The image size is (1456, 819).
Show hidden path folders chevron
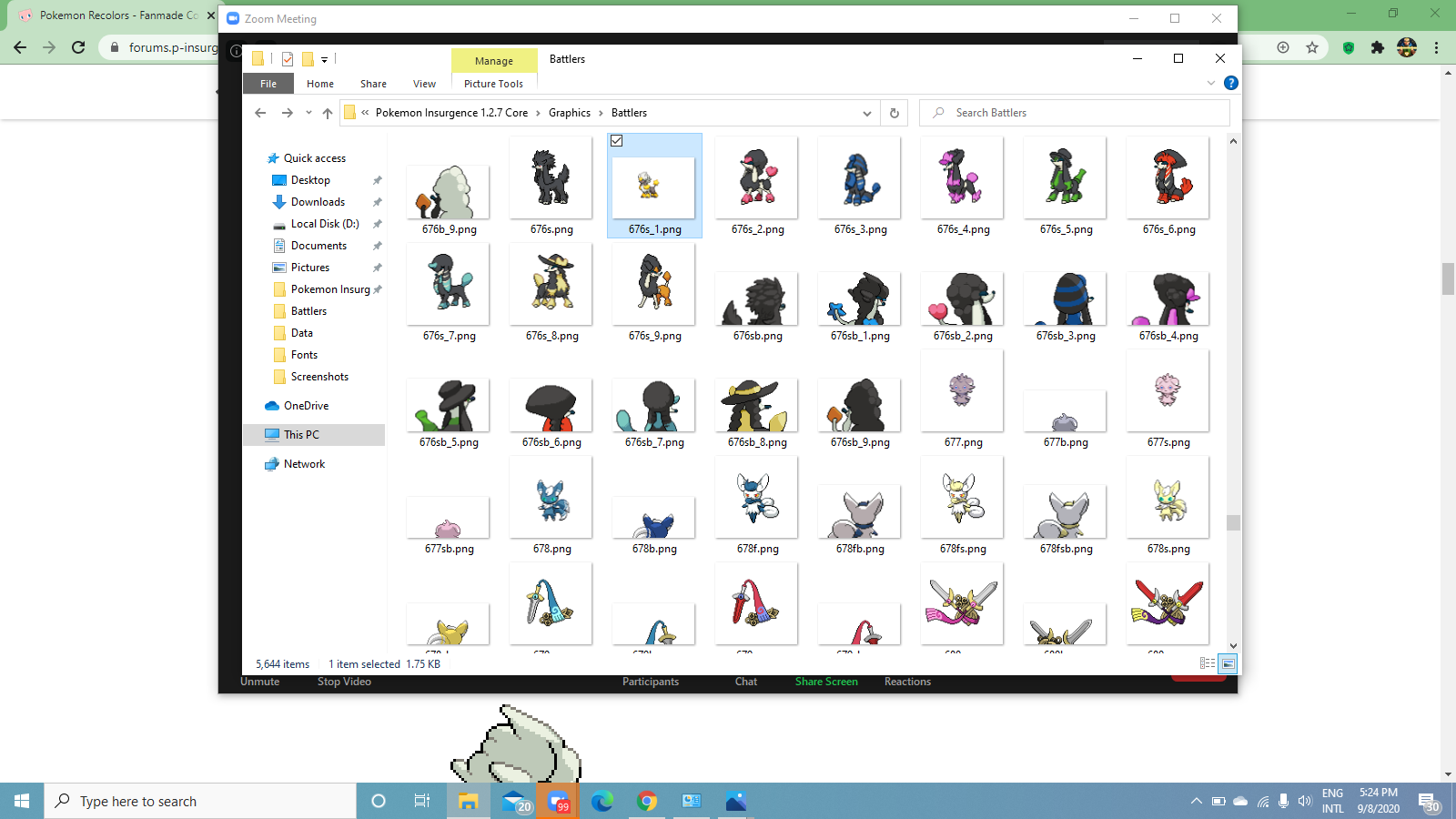click(365, 113)
